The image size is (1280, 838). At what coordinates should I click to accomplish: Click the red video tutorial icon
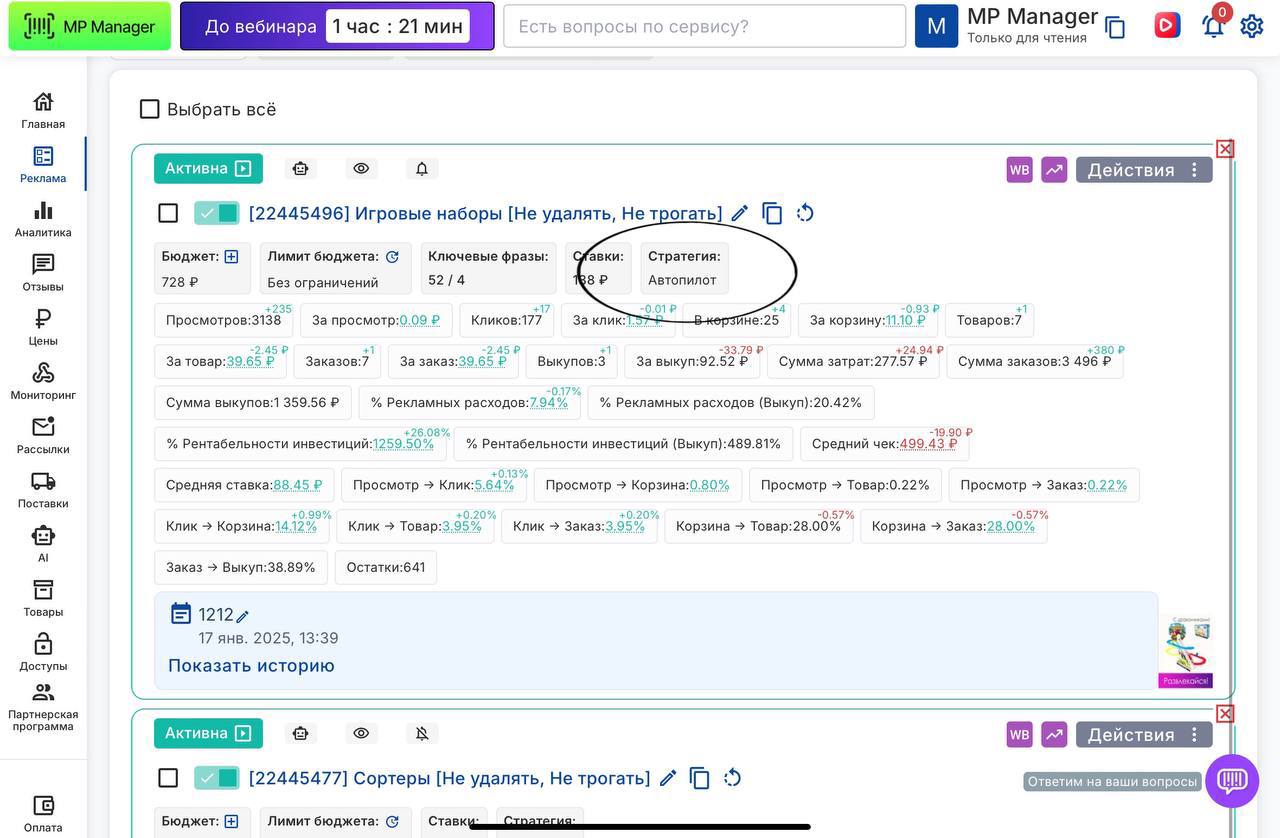coord(1167,26)
